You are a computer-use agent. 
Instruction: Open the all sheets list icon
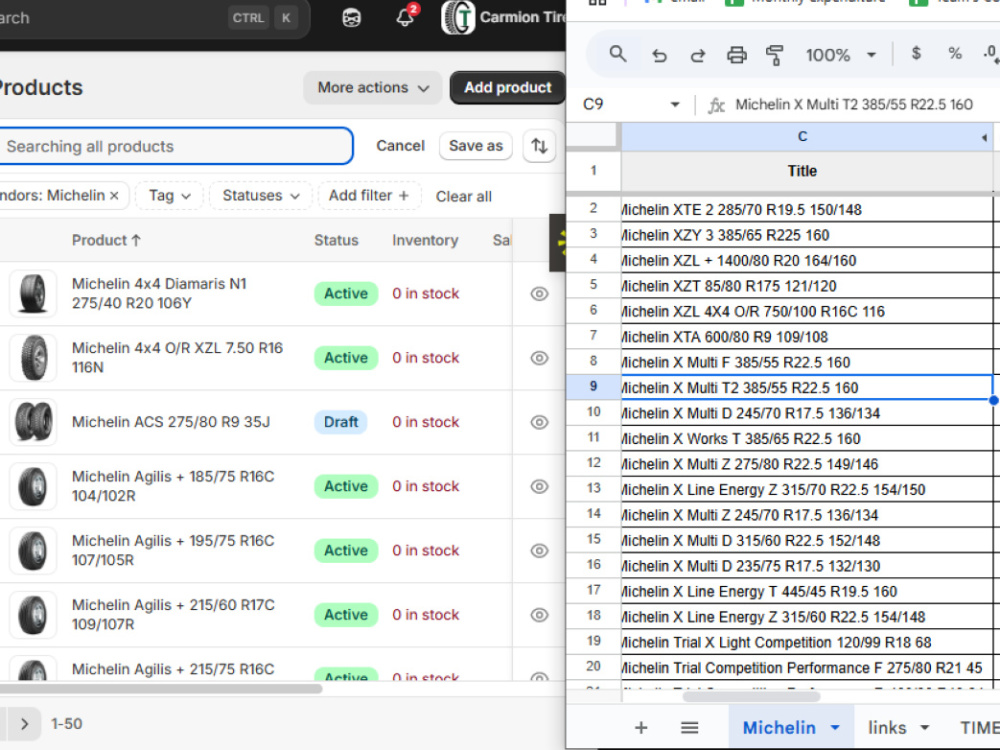click(x=689, y=728)
